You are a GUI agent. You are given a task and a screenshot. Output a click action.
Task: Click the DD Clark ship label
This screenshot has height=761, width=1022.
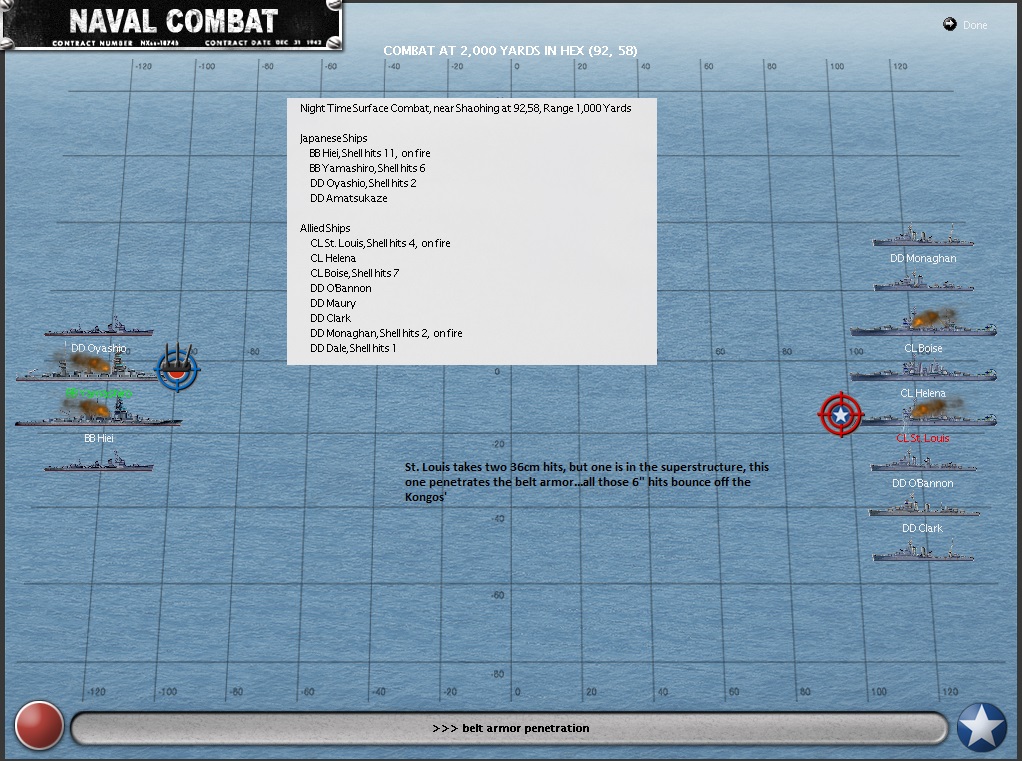coord(922,528)
